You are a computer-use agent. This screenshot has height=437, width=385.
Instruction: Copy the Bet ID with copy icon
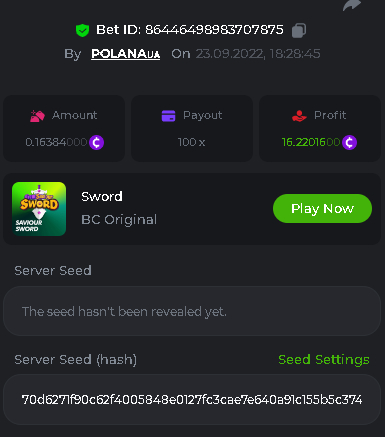click(299, 30)
